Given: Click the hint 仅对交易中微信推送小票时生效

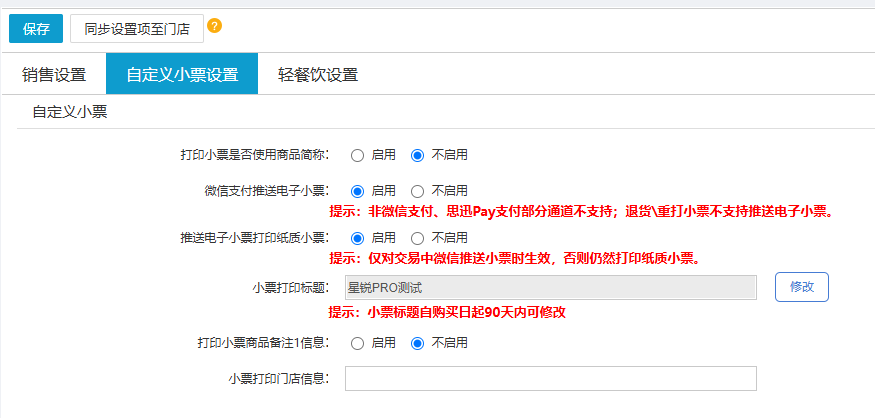Looking at the screenshot, I should 515,259.
